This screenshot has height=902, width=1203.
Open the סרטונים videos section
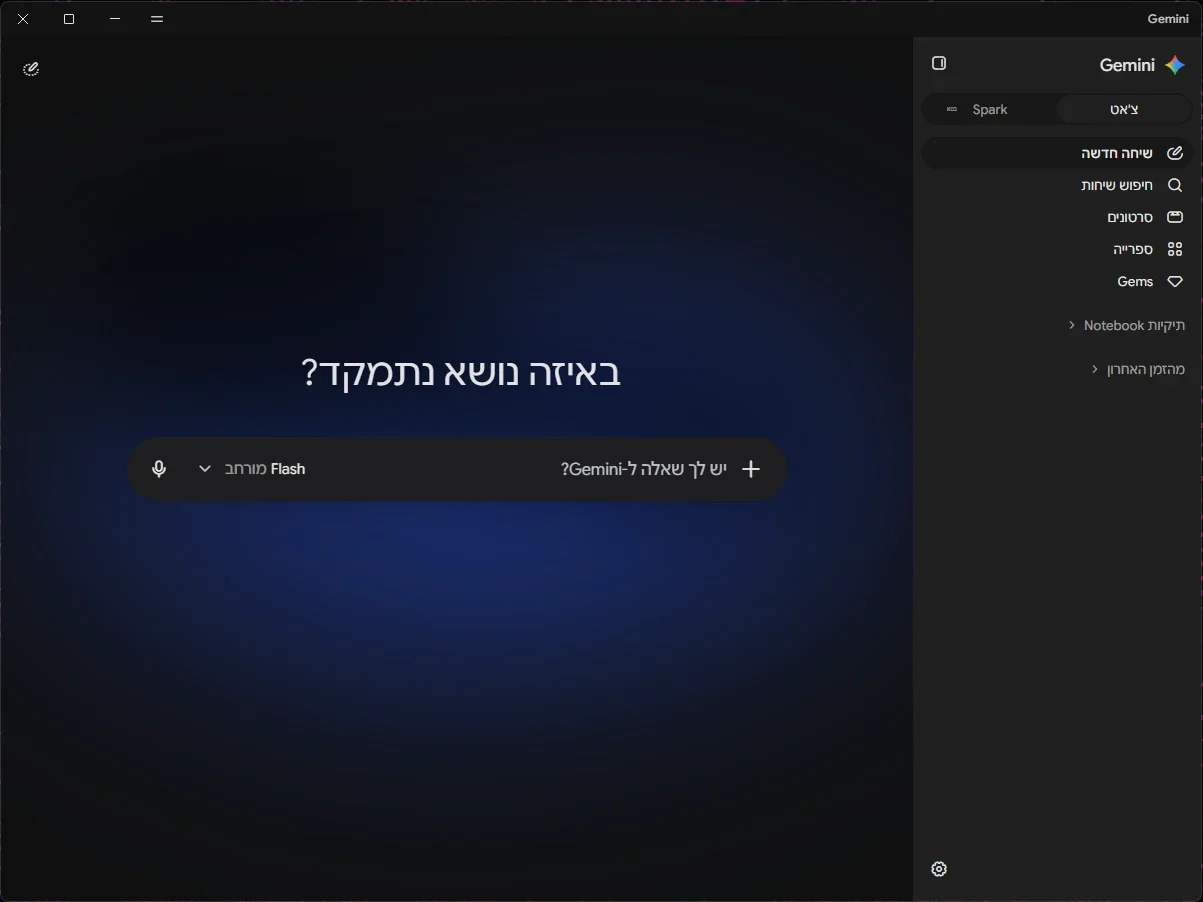tap(1056, 217)
